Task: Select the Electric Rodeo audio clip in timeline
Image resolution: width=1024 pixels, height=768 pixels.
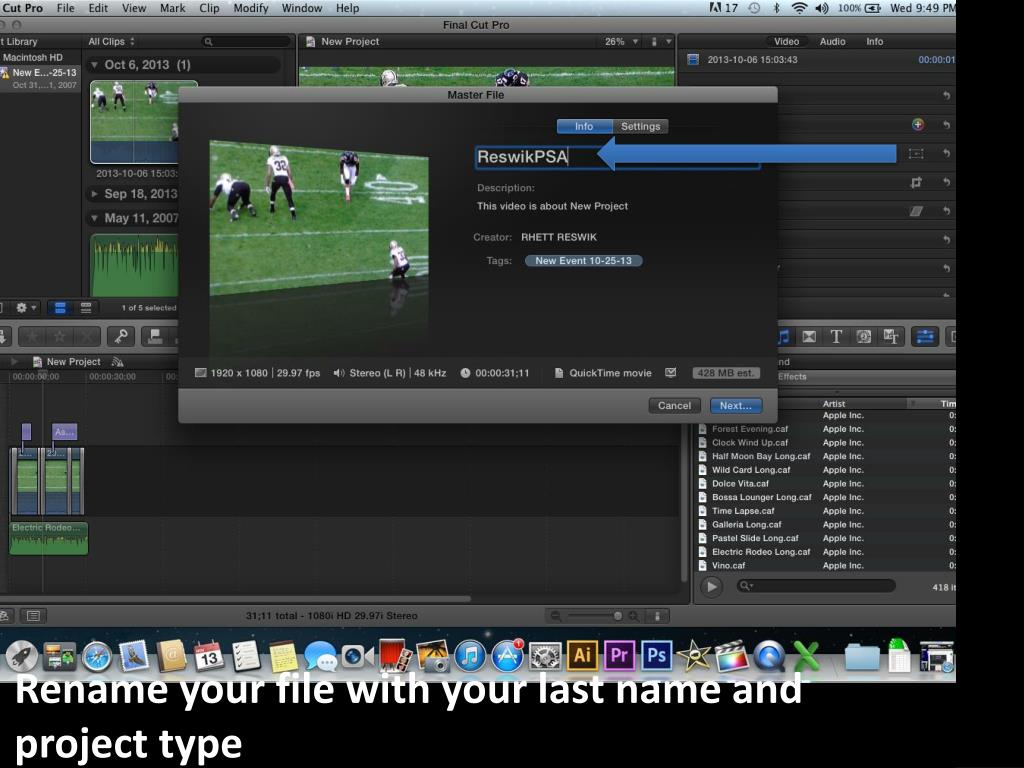Action: [48, 538]
